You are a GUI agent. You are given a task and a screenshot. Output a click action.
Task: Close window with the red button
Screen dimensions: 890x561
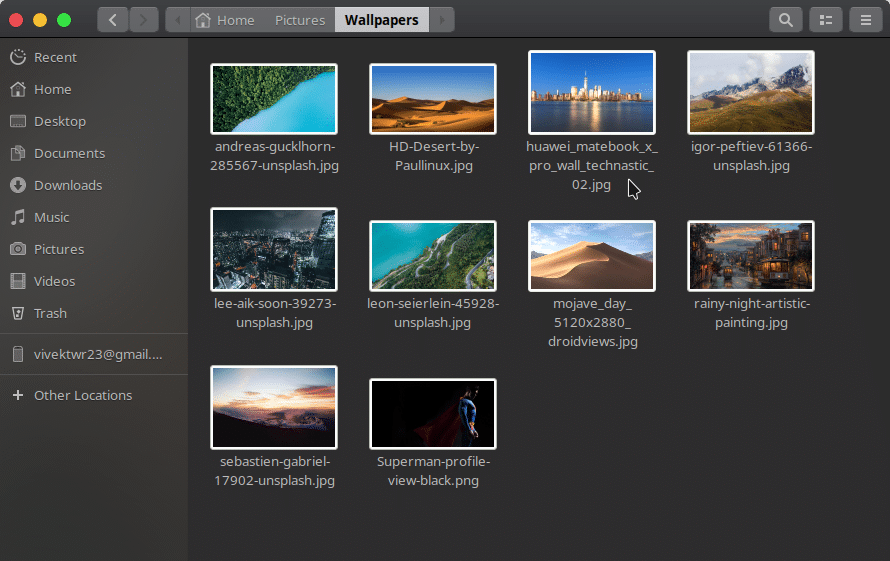pos(16,20)
